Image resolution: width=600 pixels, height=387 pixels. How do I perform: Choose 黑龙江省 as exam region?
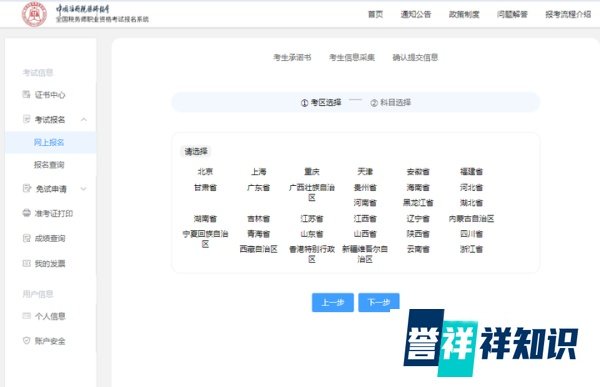point(418,202)
